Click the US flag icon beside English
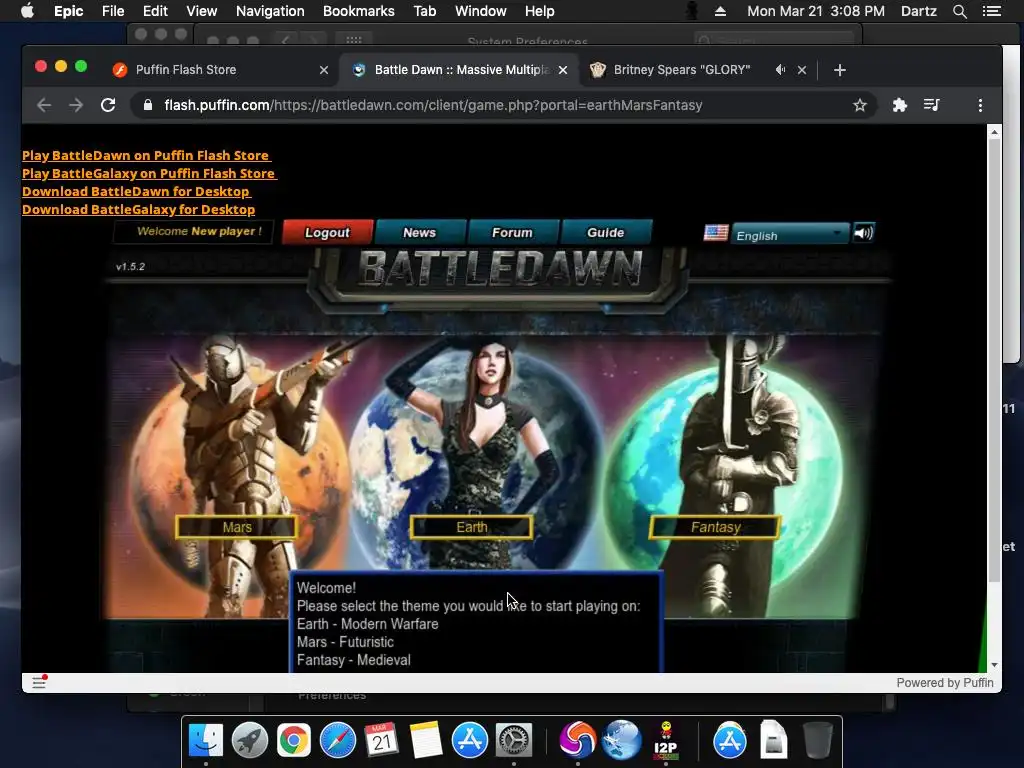This screenshot has height=768, width=1024. [x=716, y=232]
